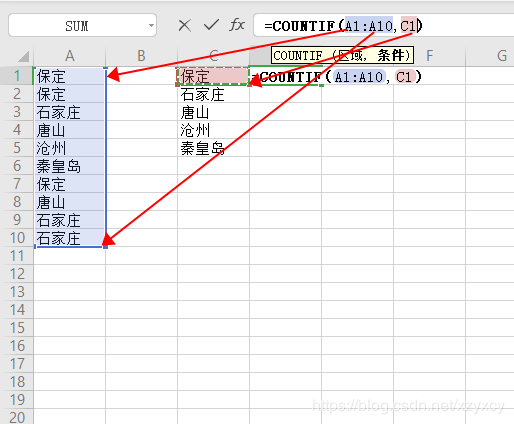Image resolution: width=514 pixels, height=424 pixels.
Task: Select row 6 header
Action: (x=17, y=166)
